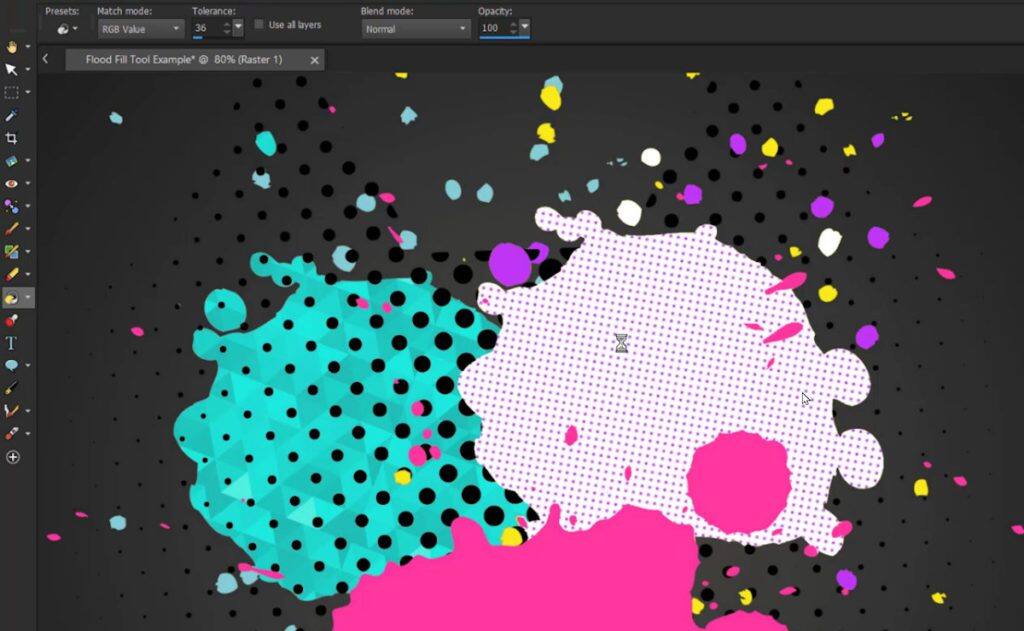Screen dimensions: 1024x631
Task: Open the Presets dropdown
Action: [x=65, y=28]
